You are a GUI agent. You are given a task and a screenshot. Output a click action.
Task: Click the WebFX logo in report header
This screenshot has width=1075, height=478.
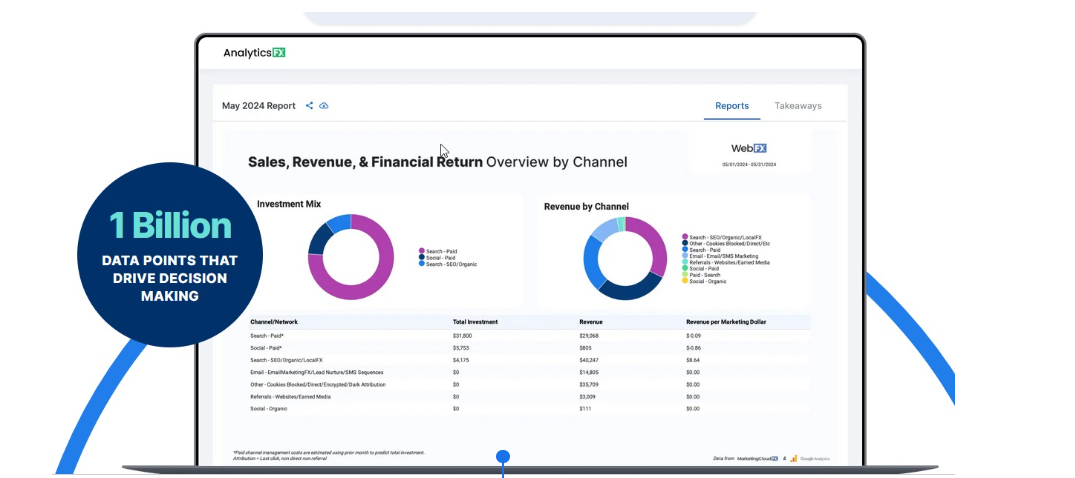749,148
